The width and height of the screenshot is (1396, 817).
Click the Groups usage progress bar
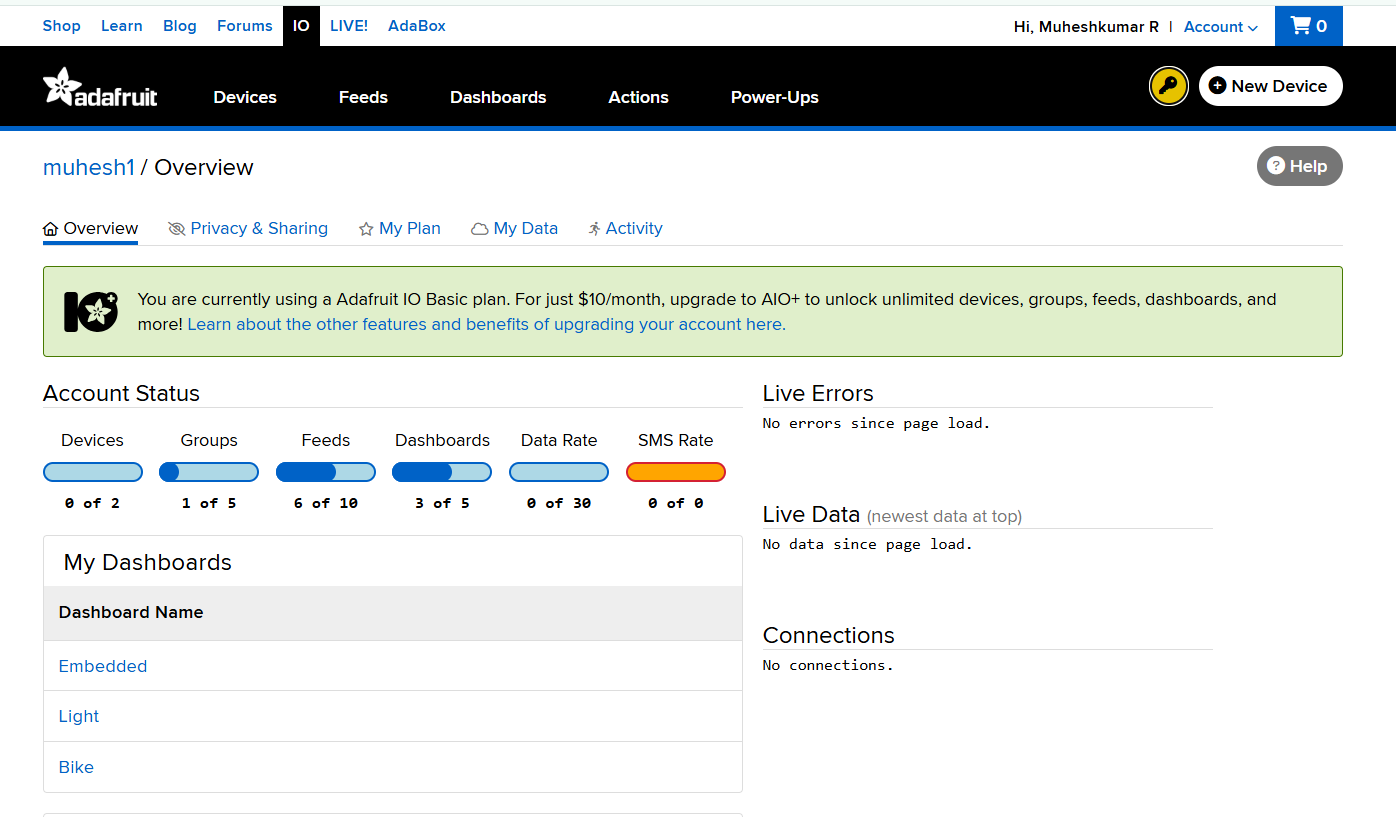click(x=209, y=472)
